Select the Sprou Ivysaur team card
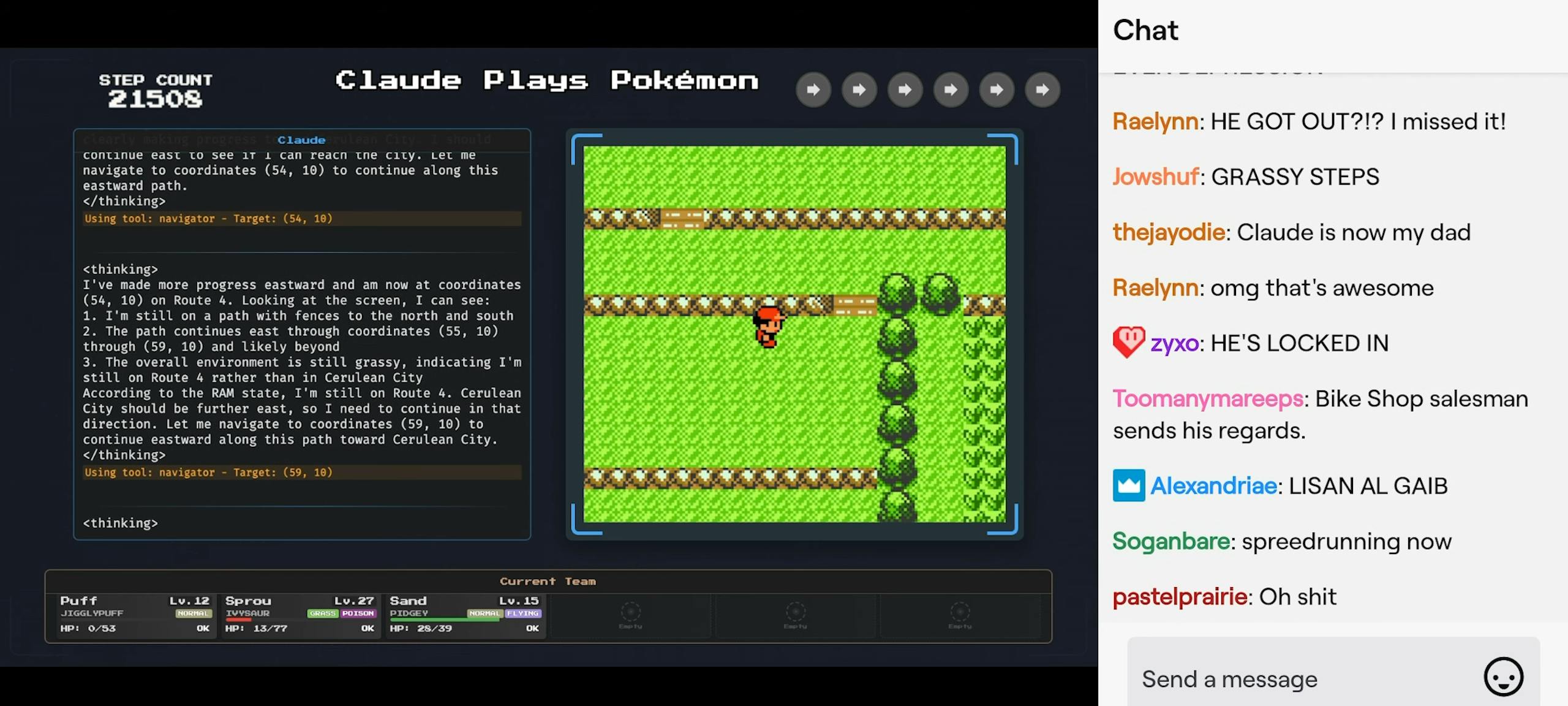This screenshot has height=706, width=1568. [300, 615]
